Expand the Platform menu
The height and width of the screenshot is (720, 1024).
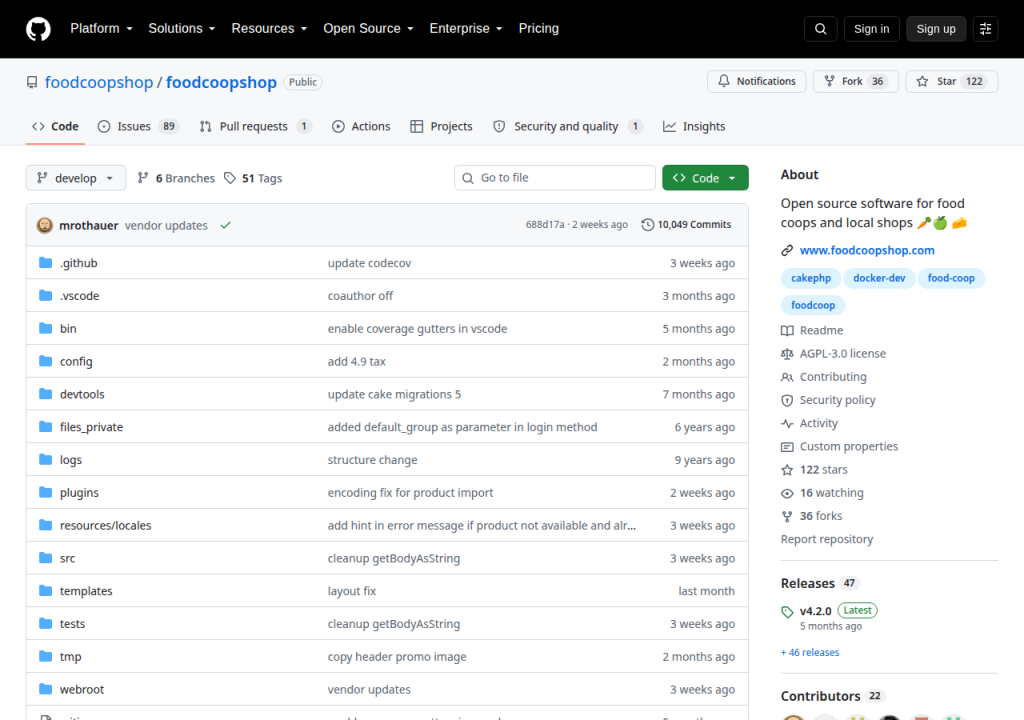(101, 29)
